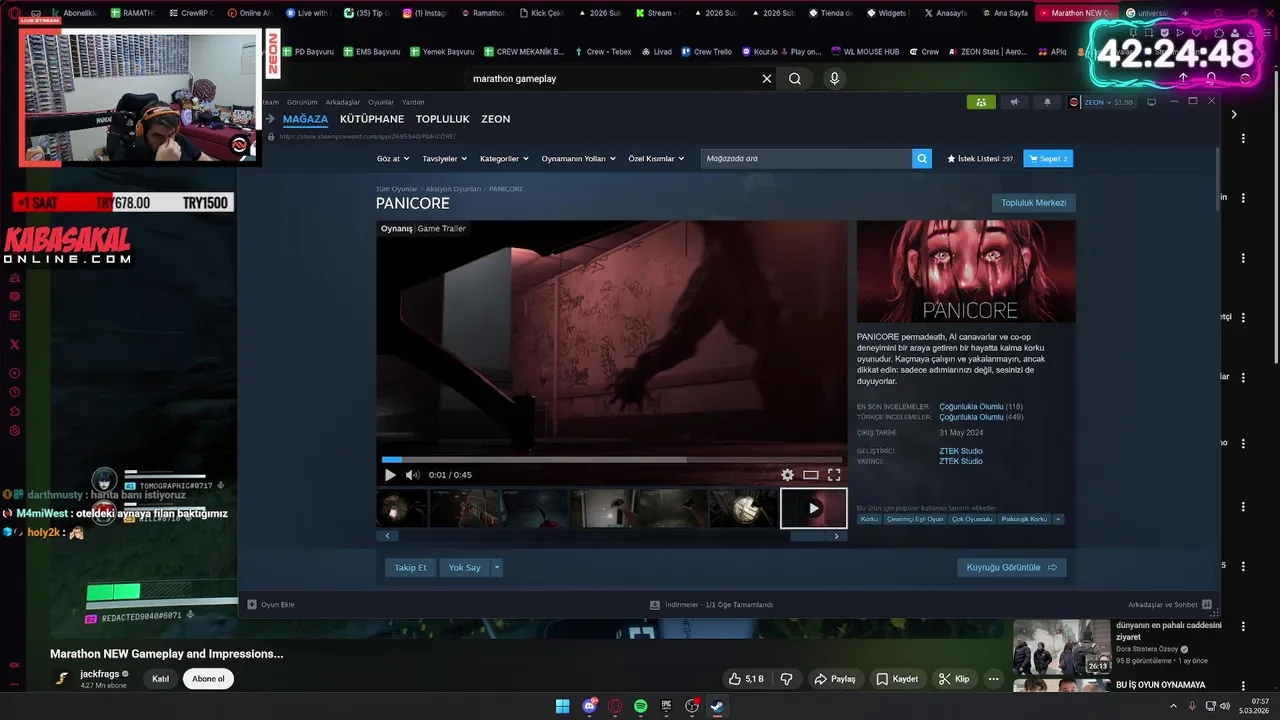Click Kuyruğu Görüntüle button

(x=1011, y=567)
